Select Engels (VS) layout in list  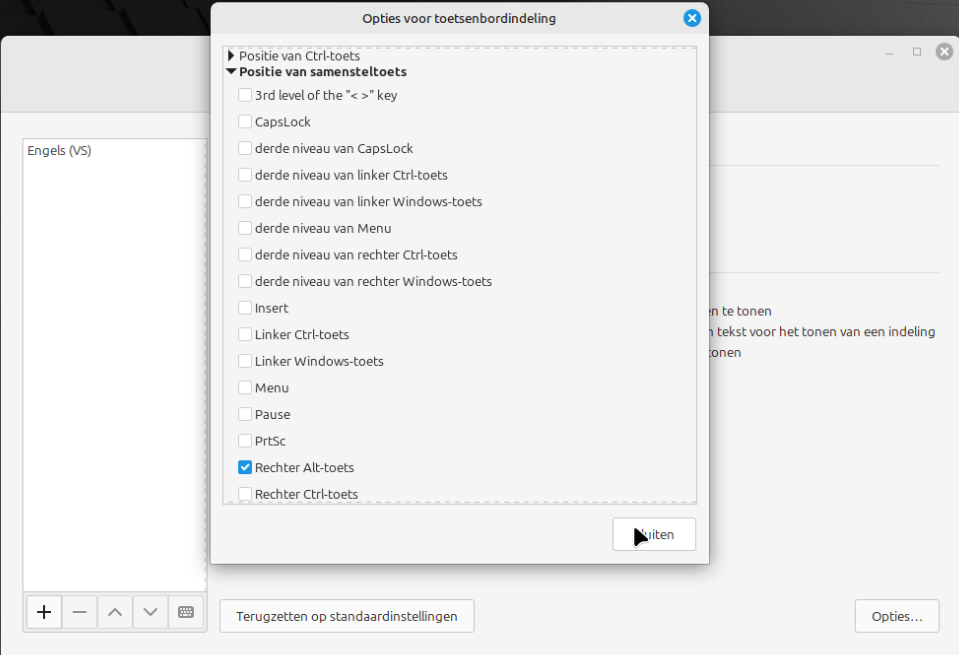(x=60, y=151)
